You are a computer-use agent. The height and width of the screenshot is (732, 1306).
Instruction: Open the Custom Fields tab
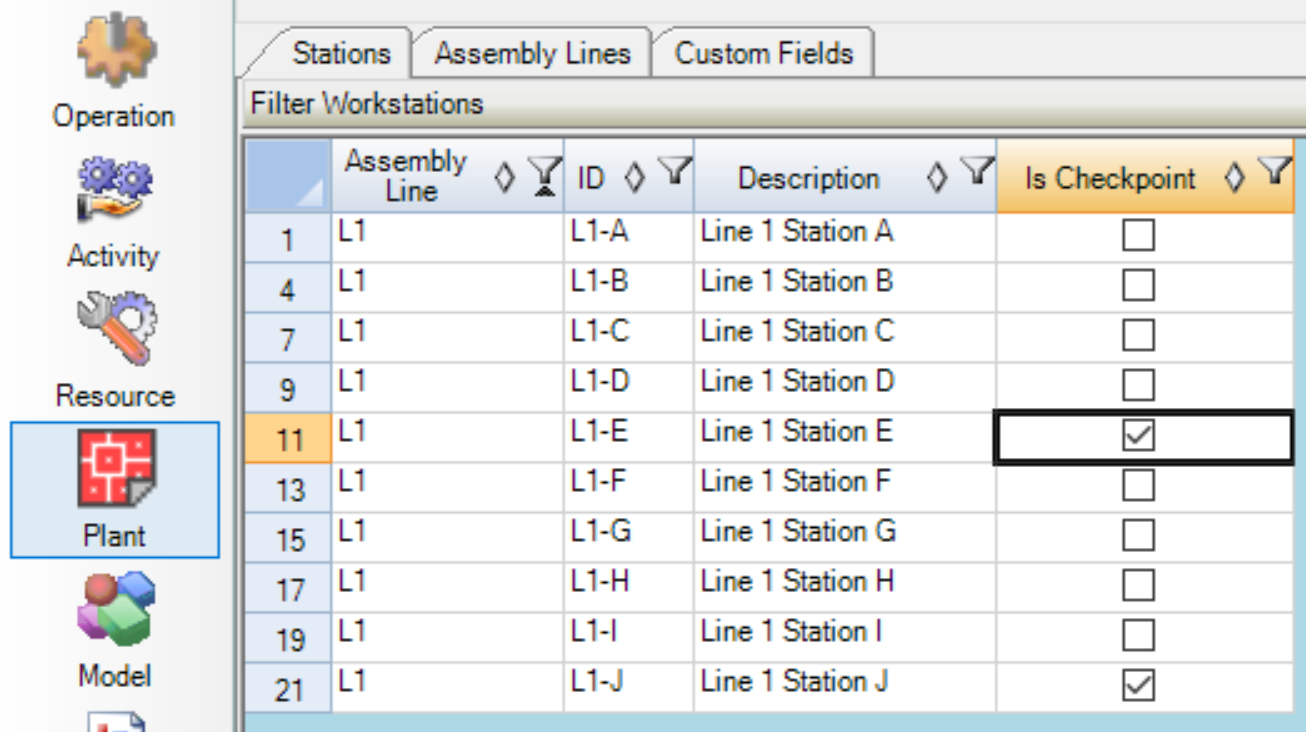pyautogui.click(x=763, y=53)
